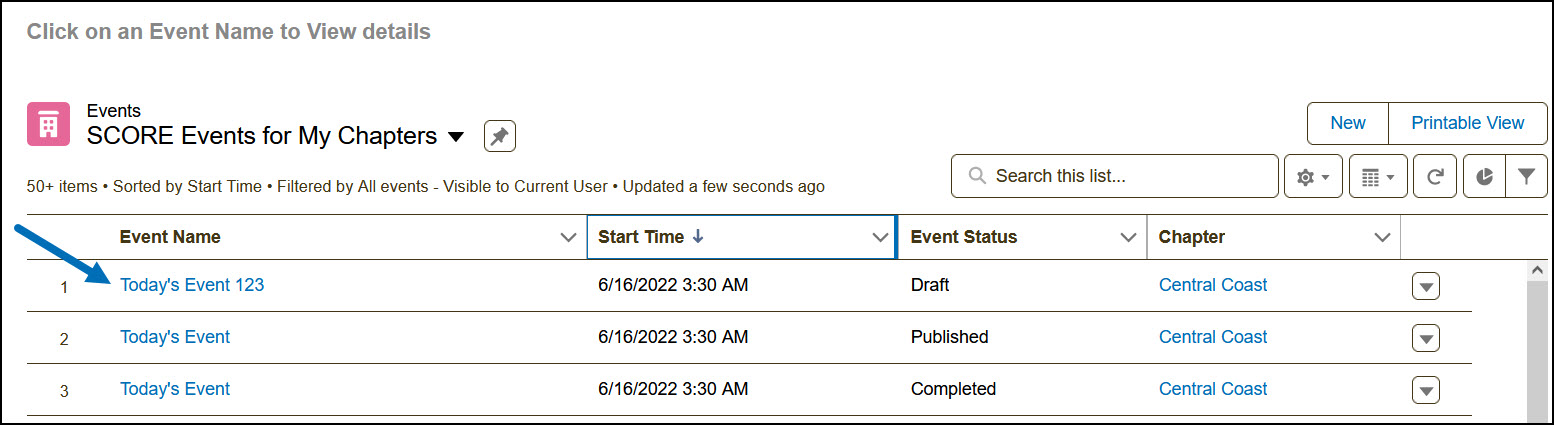Click the pink Events object icon
This screenshot has width=1554, height=425.
[x=48, y=124]
